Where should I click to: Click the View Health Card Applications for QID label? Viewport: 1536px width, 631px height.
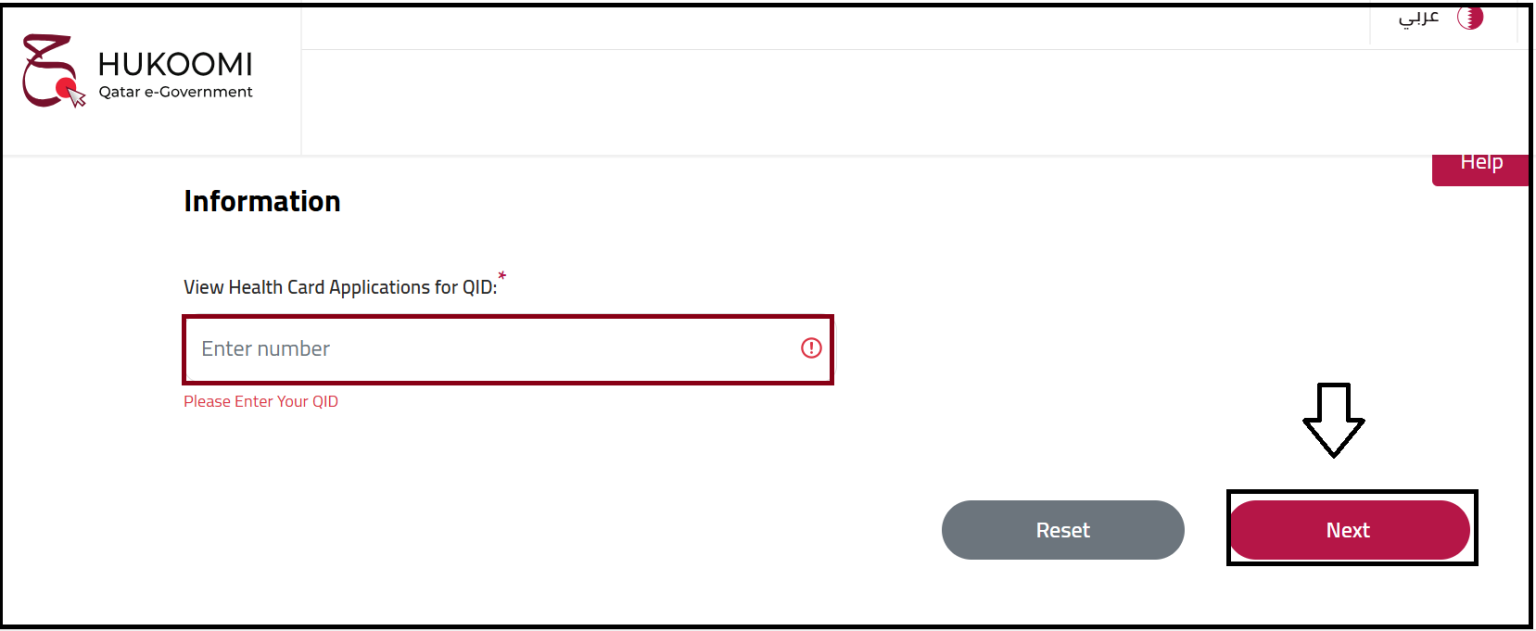coord(340,287)
